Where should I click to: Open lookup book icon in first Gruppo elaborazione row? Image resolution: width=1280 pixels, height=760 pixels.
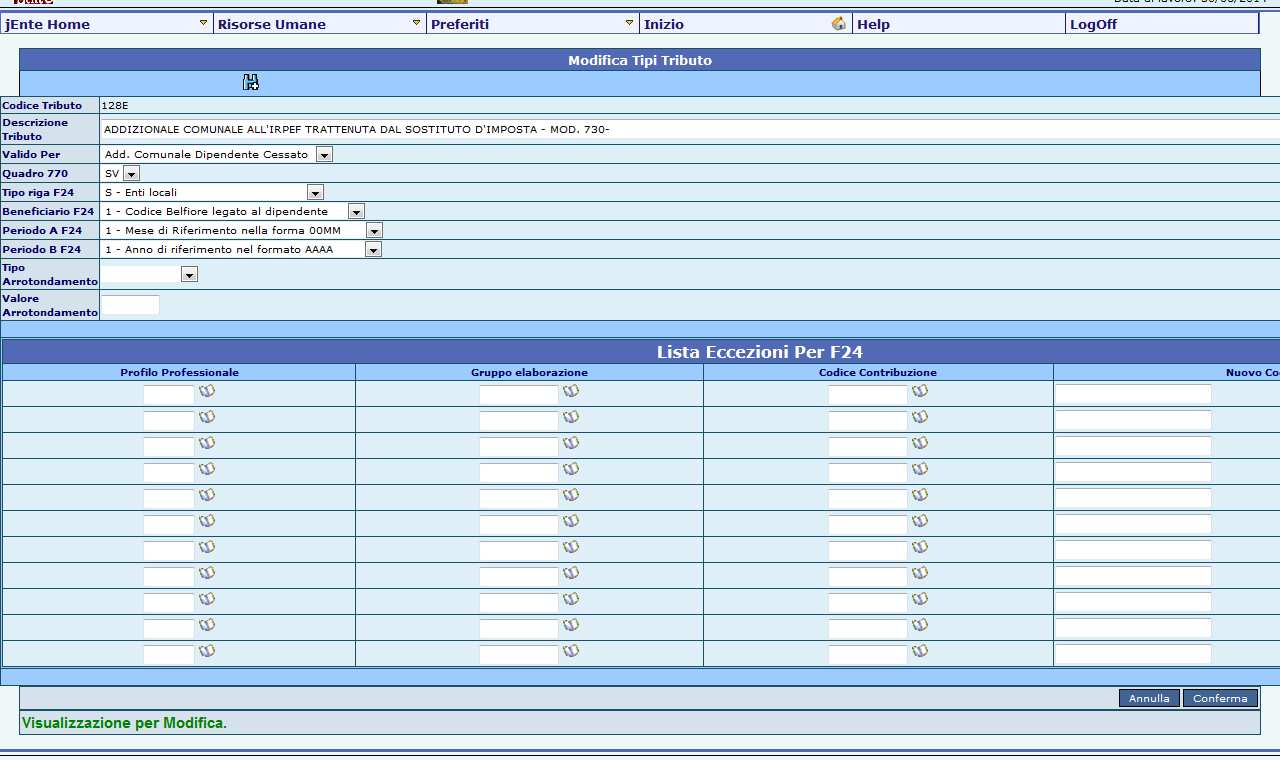pyautogui.click(x=571, y=392)
